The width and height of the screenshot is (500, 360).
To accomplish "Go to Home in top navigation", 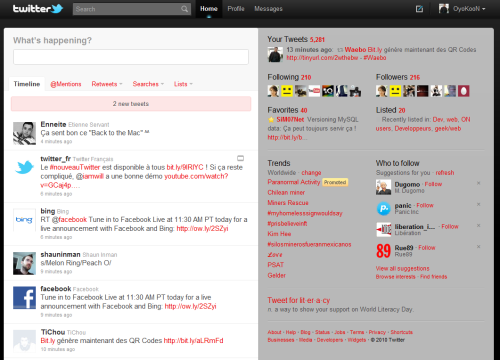I will coord(209,9).
